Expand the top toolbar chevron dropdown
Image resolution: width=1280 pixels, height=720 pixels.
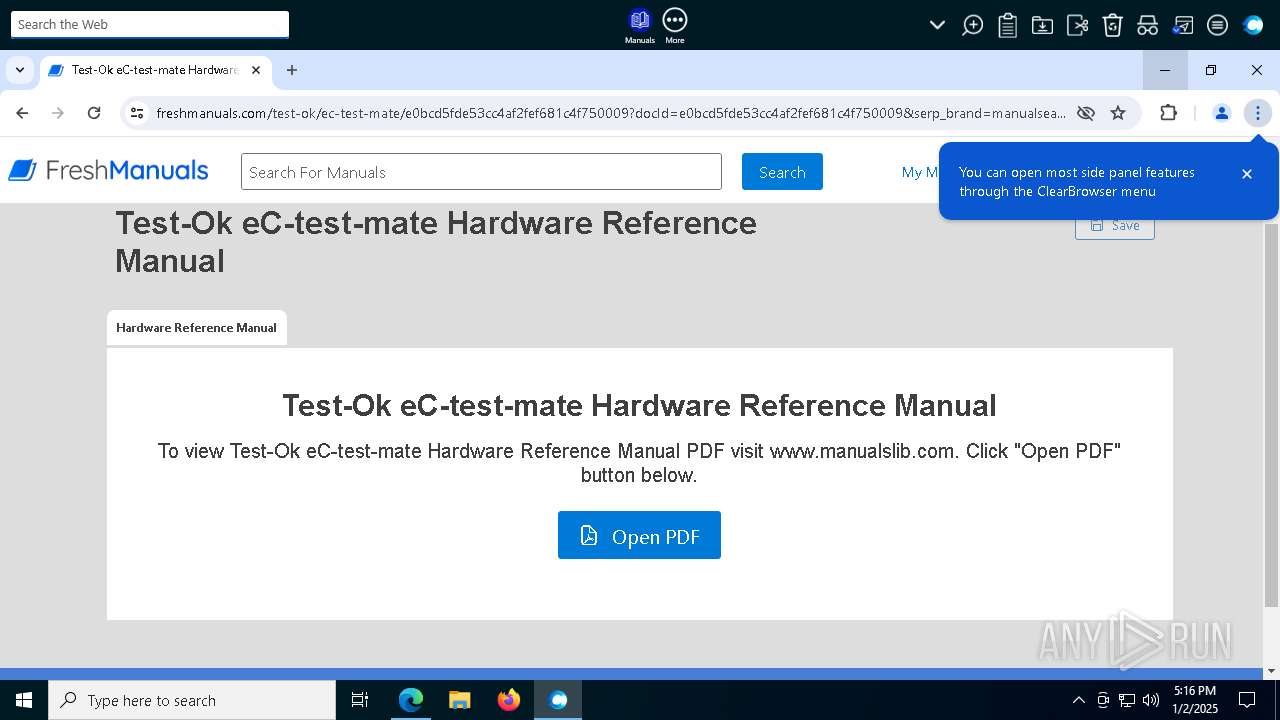tap(937, 25)
